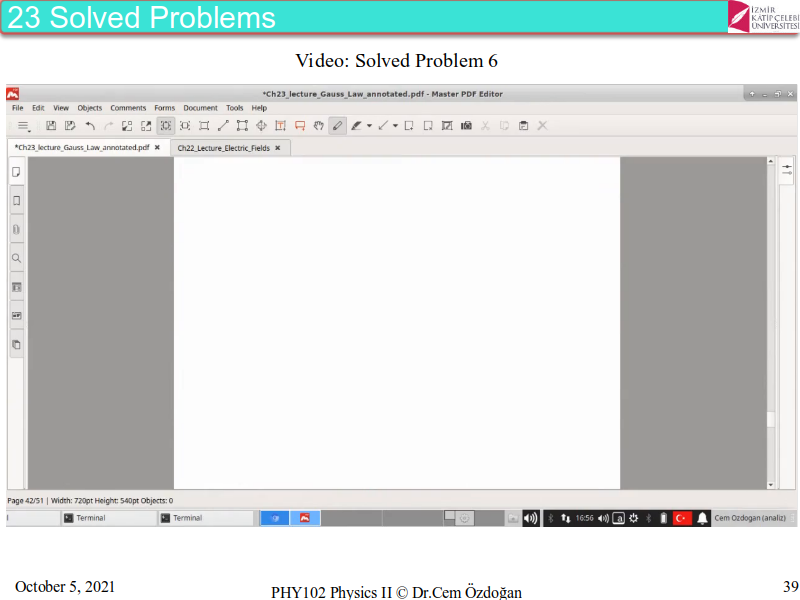Viewport: 800px width, 600px height.
Task: Select the Hand pan tool
Action: pyautogui.click(x=318, y=126)
